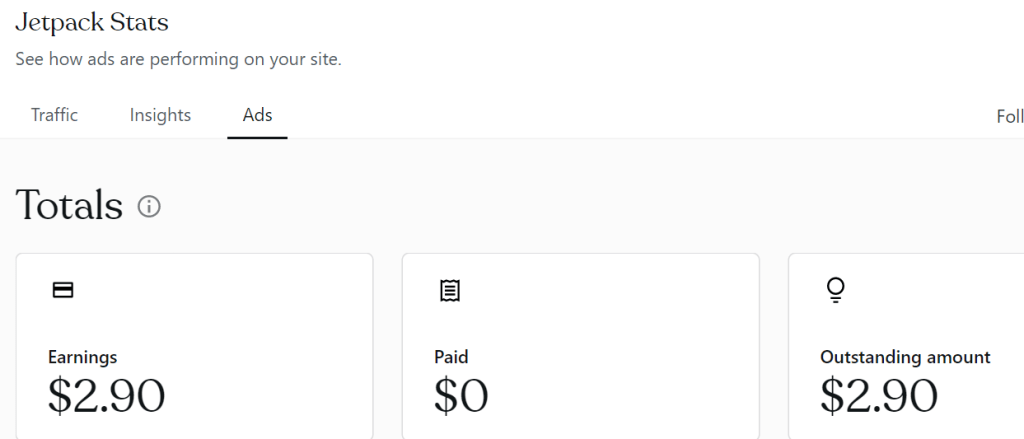Click the Earnings label text
1024x439 pixels.
pos(83,357)
